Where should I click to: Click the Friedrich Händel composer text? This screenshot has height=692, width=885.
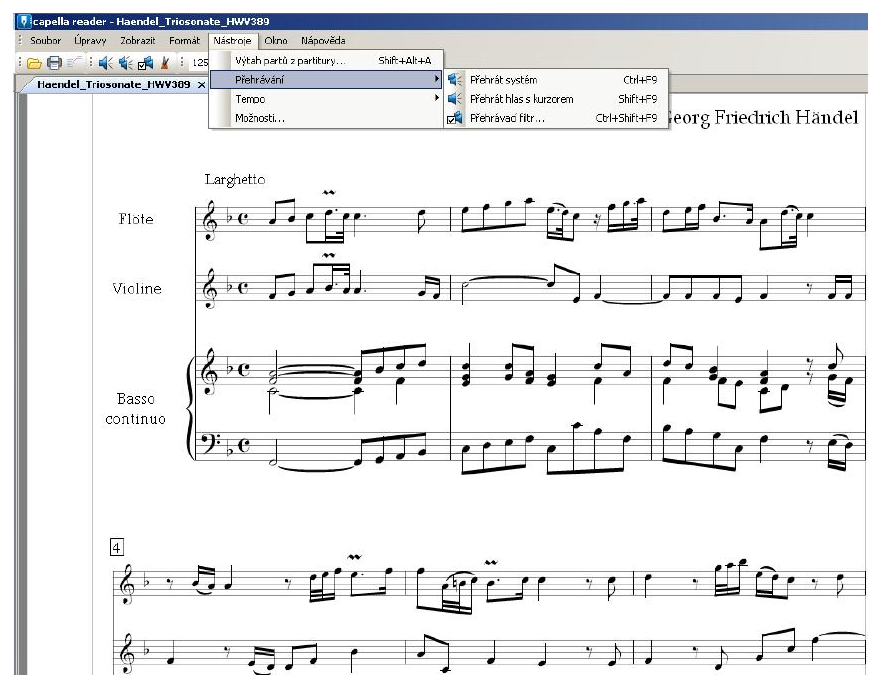click(x=786, y=117)
